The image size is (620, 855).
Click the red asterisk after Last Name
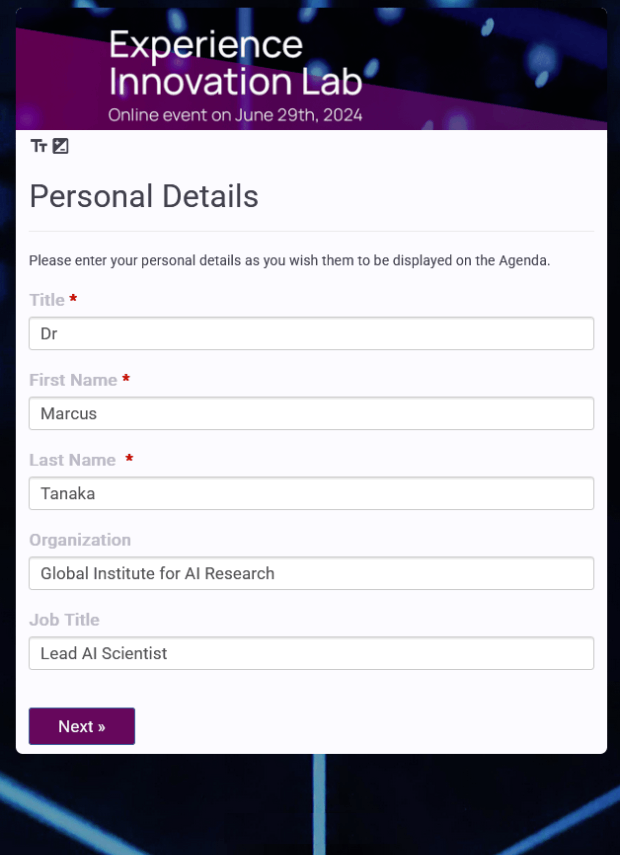coord(129,459)
